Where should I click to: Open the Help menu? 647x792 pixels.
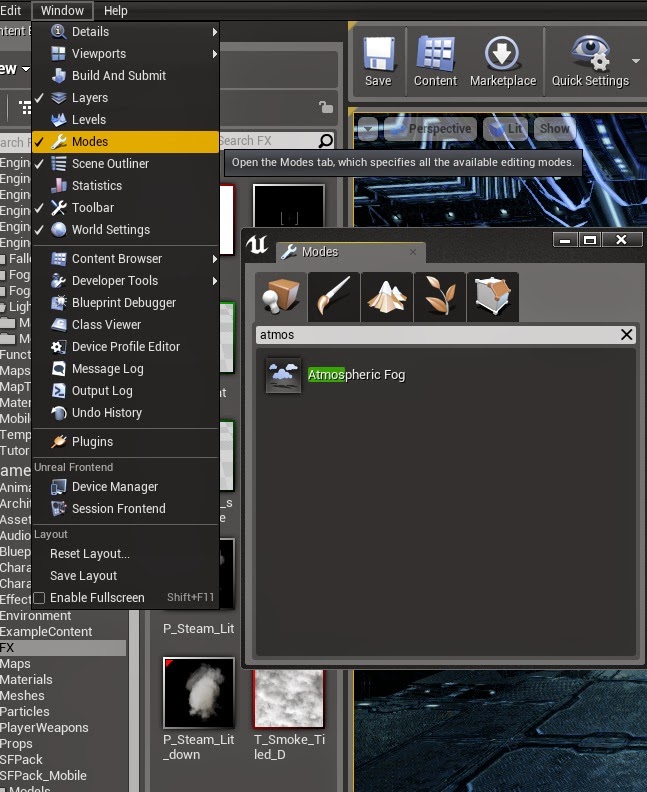[116, 11]
